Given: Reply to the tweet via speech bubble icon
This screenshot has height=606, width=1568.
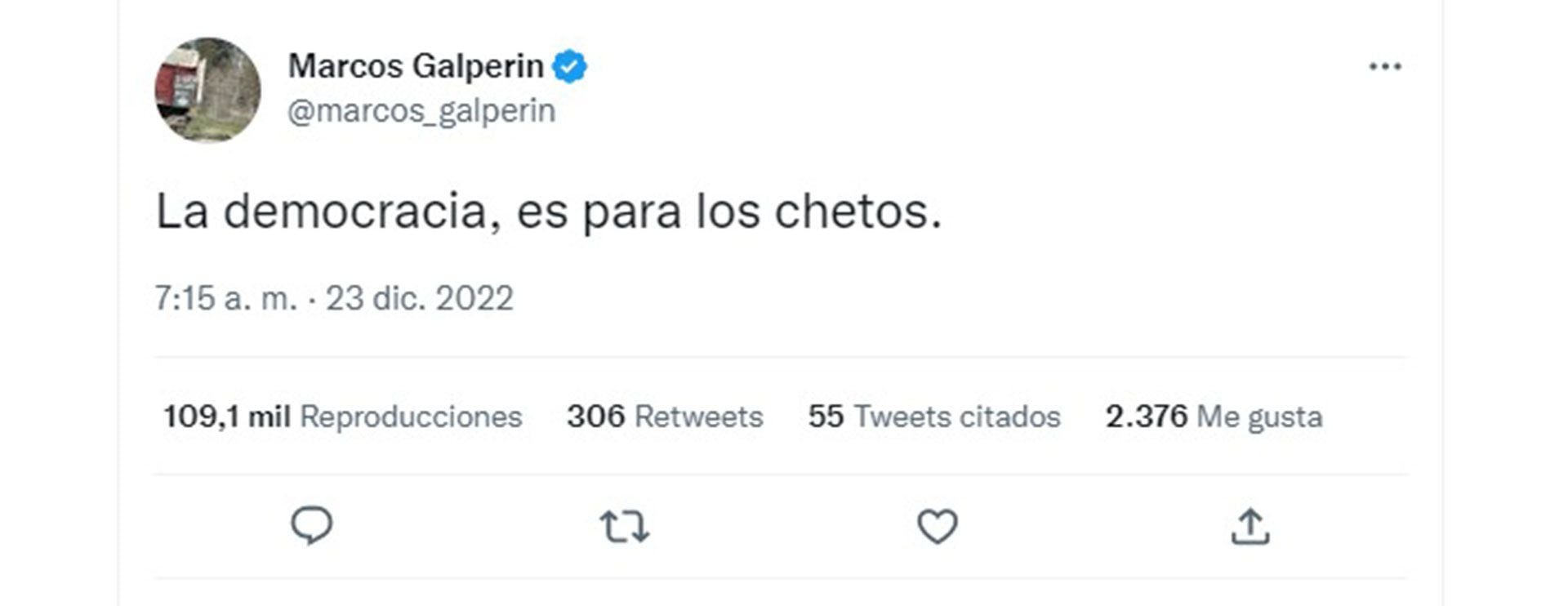Looking at the screenshot, I should tap(312, 525).
